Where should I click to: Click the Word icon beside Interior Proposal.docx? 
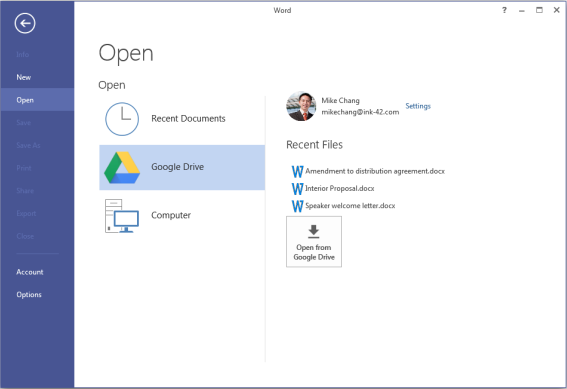[x=297, y=189]
